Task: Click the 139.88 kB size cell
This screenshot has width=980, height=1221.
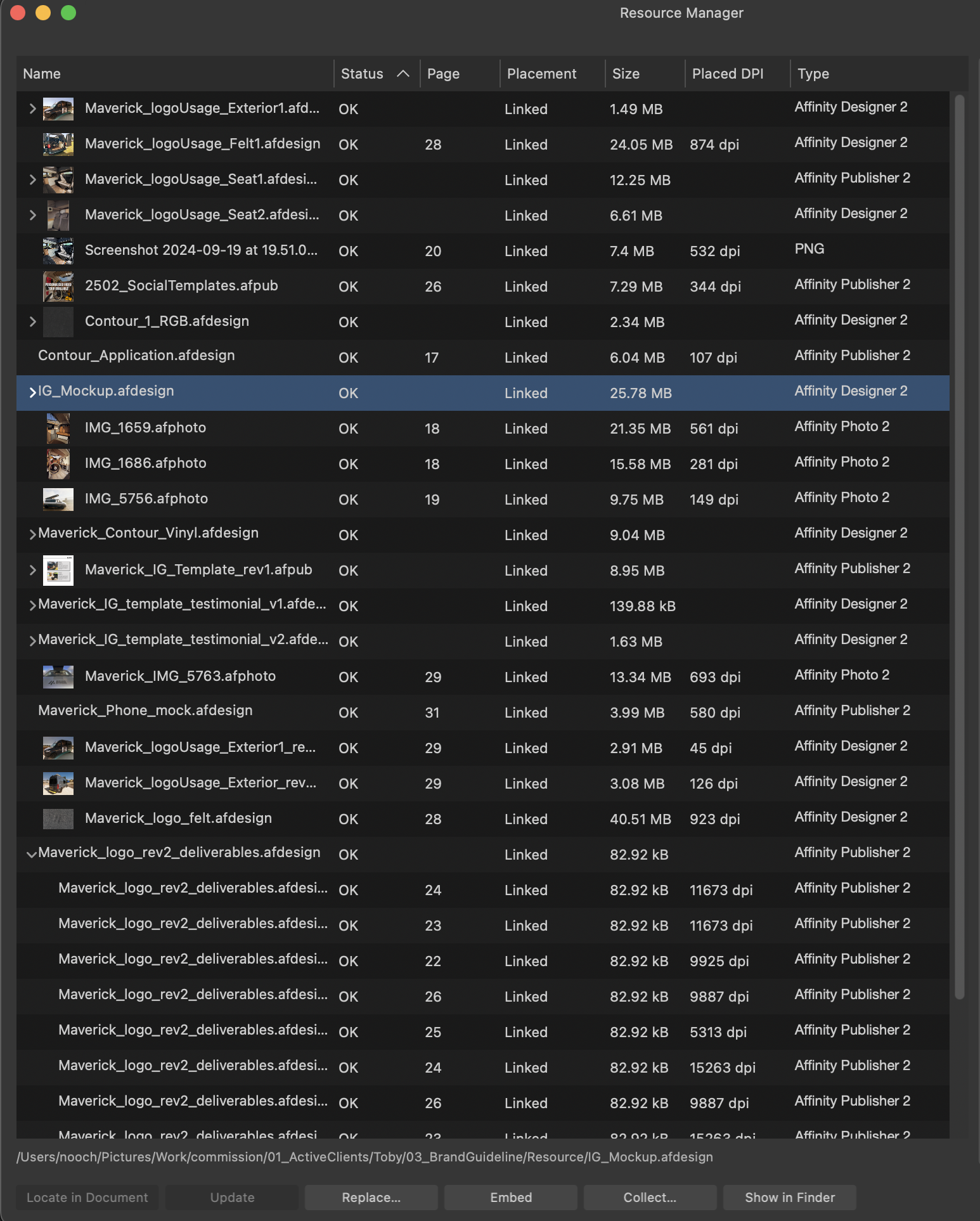Action: pyautogui.click(x=643, y=606)
